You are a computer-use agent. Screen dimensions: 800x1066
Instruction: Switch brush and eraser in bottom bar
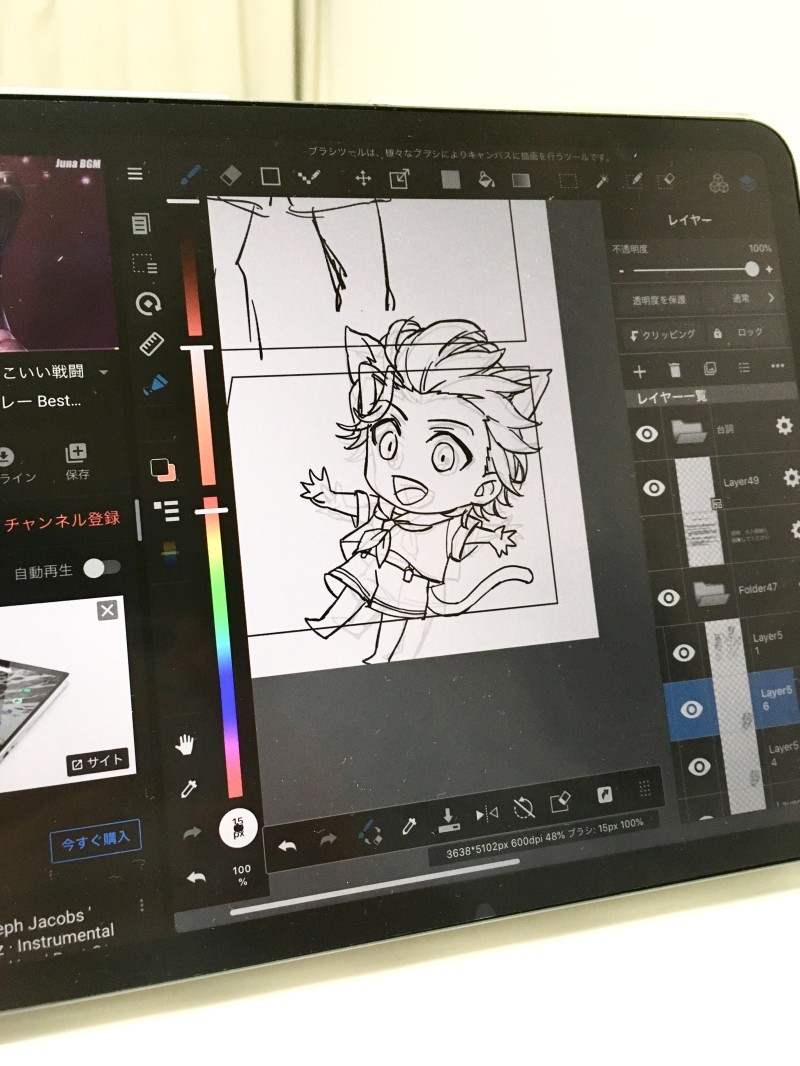tap(370, 832)
